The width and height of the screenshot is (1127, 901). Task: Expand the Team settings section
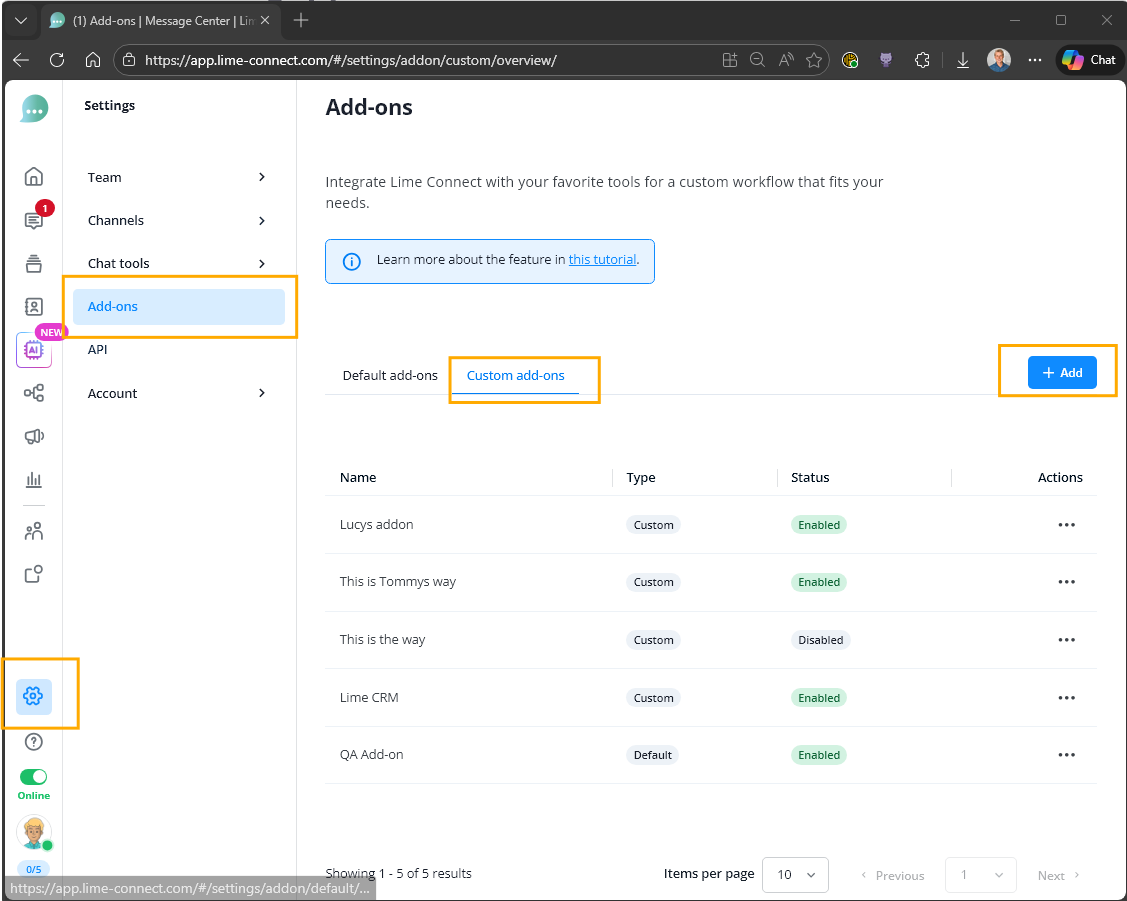[x=177, y=177]
